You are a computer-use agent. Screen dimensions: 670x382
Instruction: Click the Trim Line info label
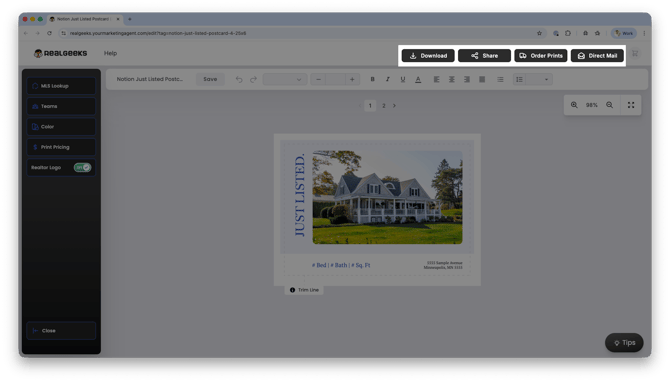(304, 290)
